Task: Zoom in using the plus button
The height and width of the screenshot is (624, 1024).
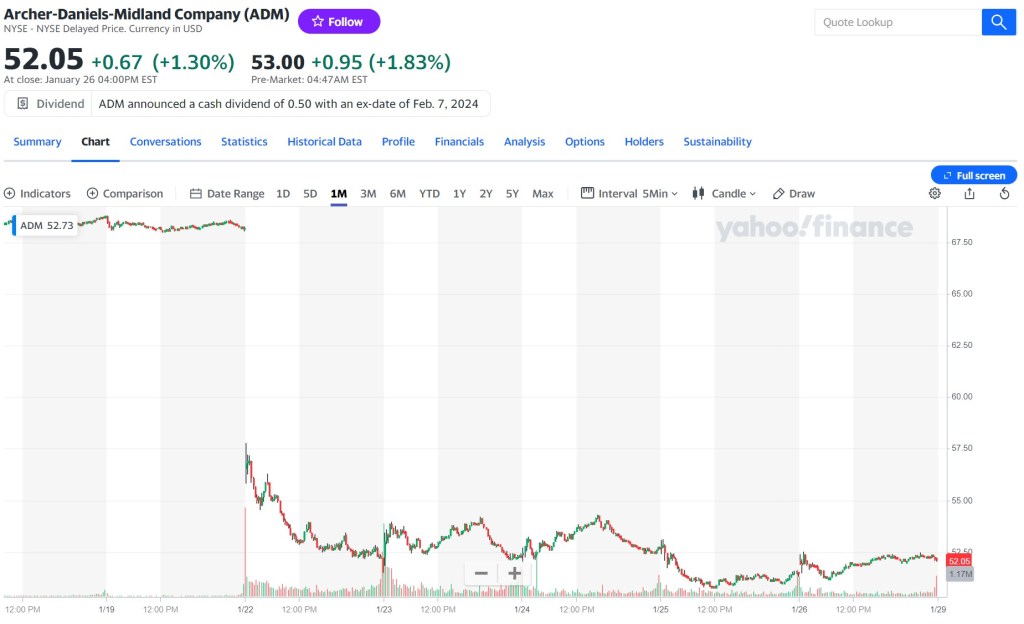Action: pos(514,573)
